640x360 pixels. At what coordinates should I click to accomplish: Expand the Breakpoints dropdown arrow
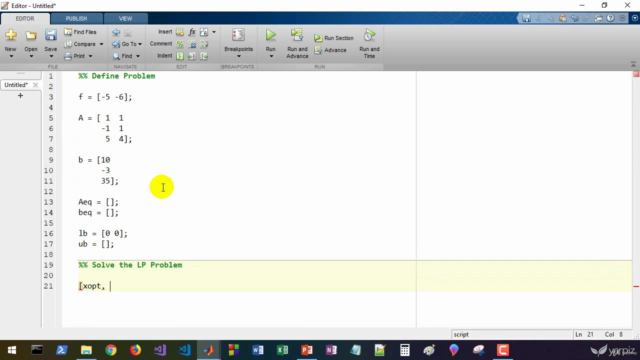pyautogui.click(x=239, y=56)
